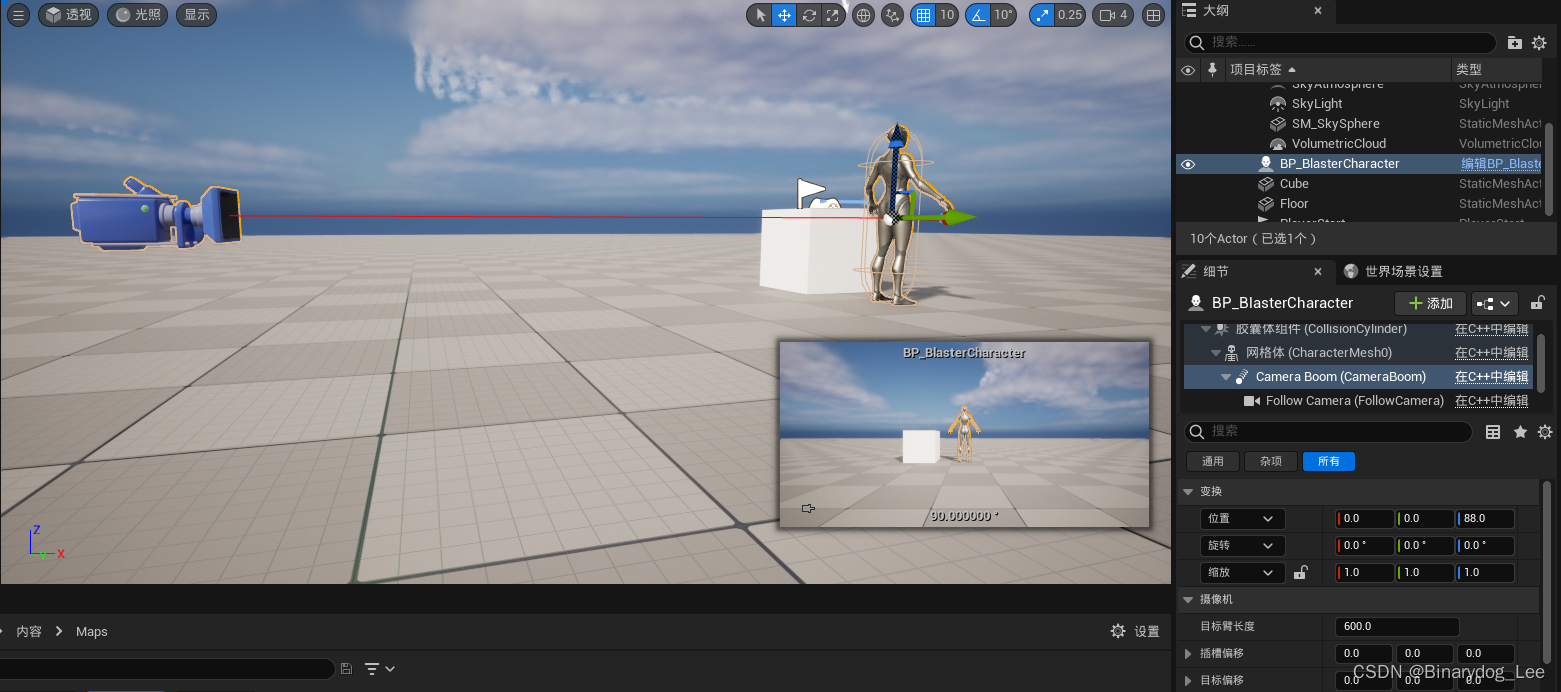1561x692 pixels.
Task: Close the 大纲 outliner tab
Action: click(1318, 11)
